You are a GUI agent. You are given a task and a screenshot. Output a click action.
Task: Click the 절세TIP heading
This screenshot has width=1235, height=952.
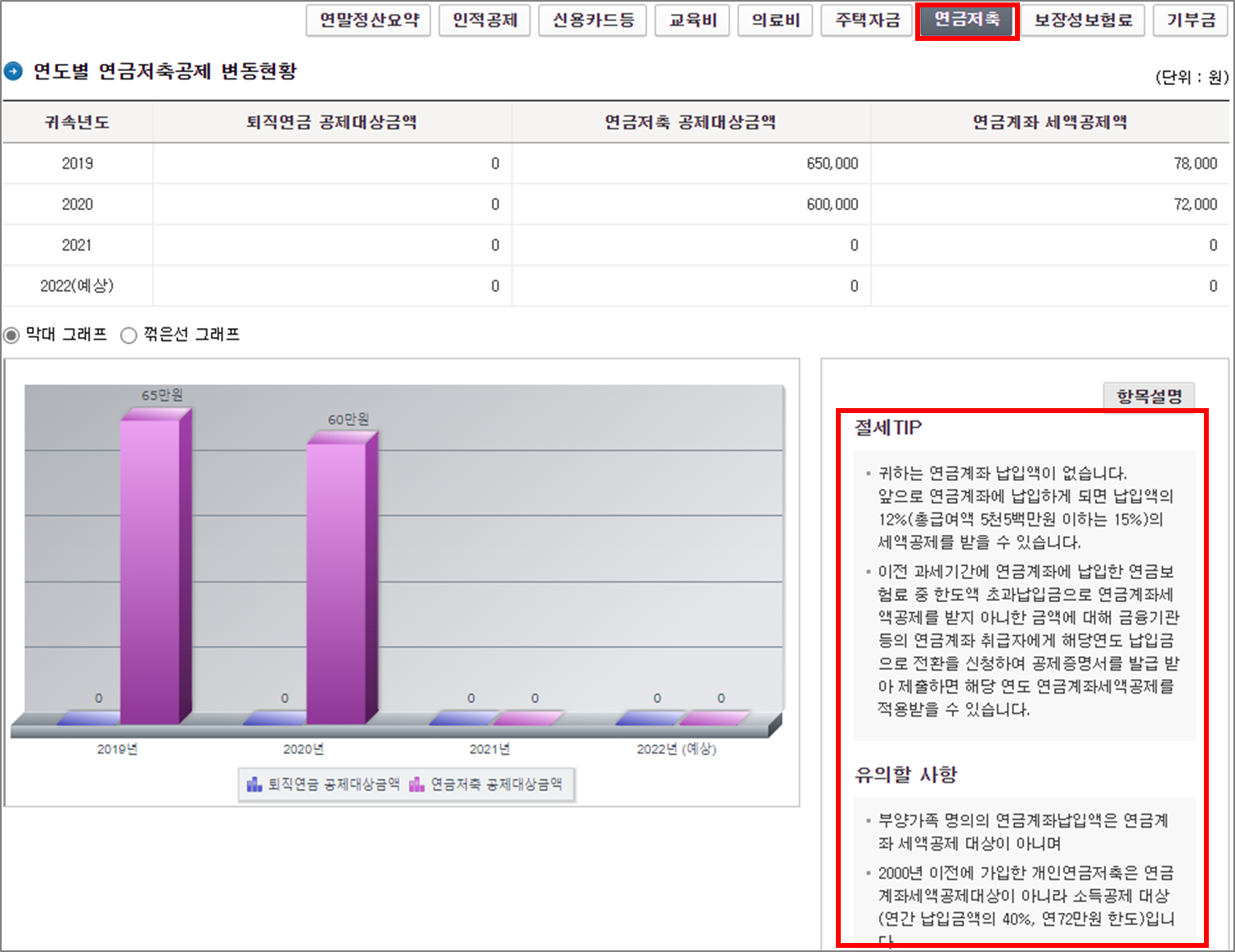click(888, 428)
